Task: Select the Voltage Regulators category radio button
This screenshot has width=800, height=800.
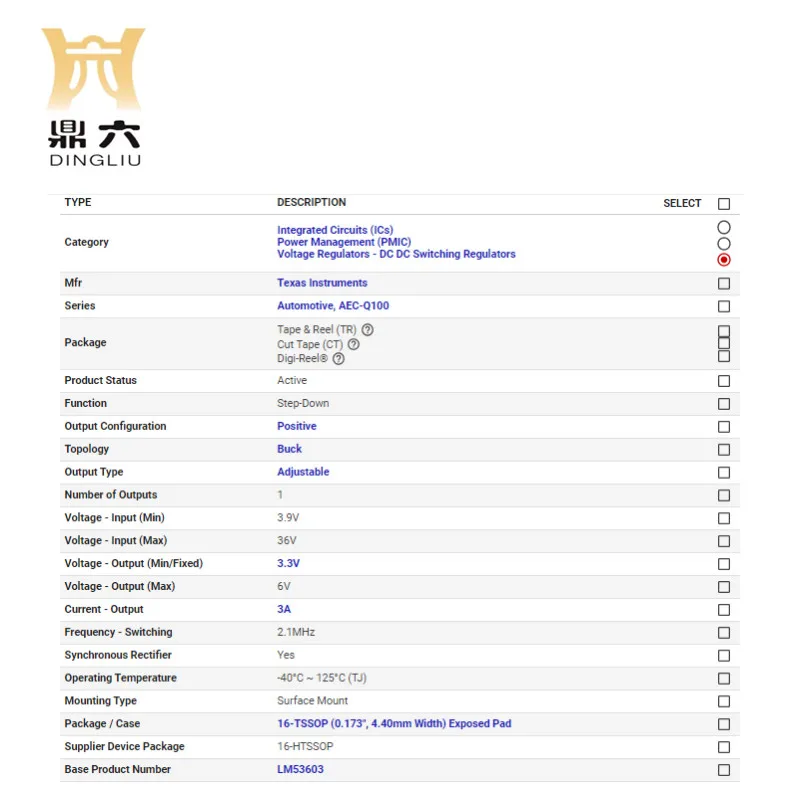Action: tap(723, 260)
